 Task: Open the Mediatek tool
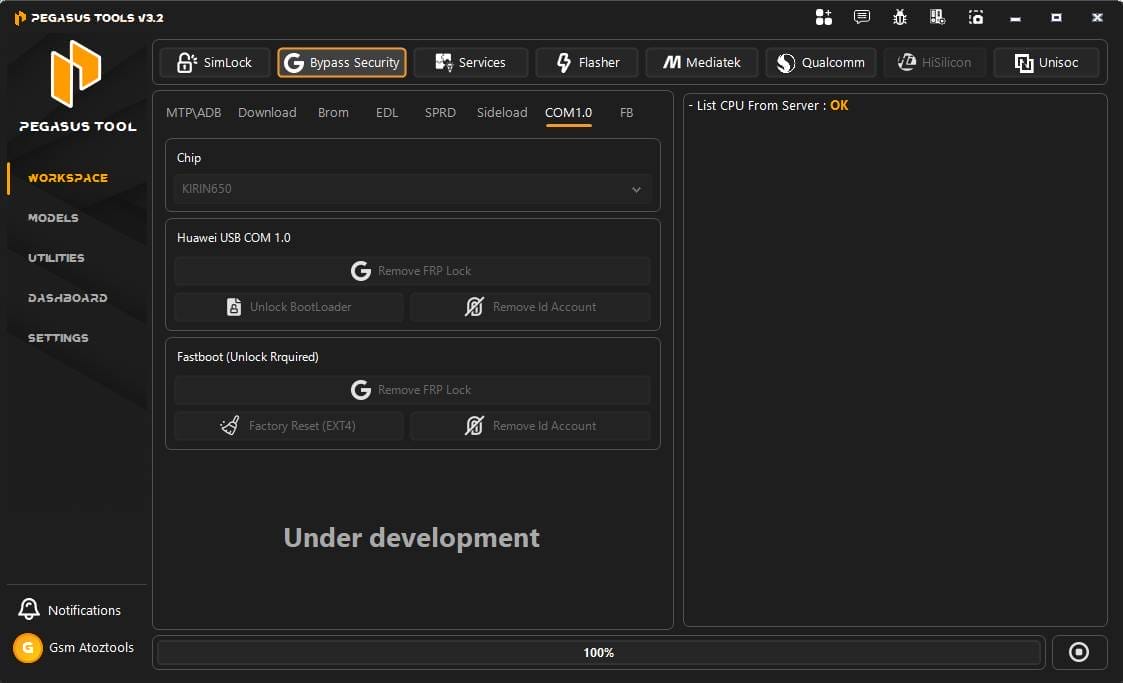point(702,61)
